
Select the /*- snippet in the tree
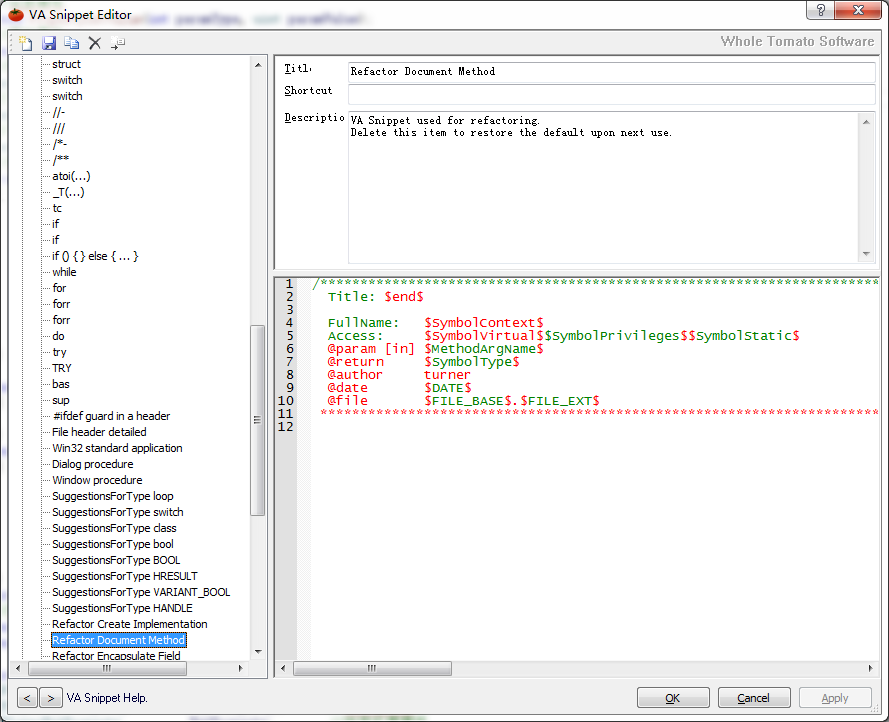[60, 144]
